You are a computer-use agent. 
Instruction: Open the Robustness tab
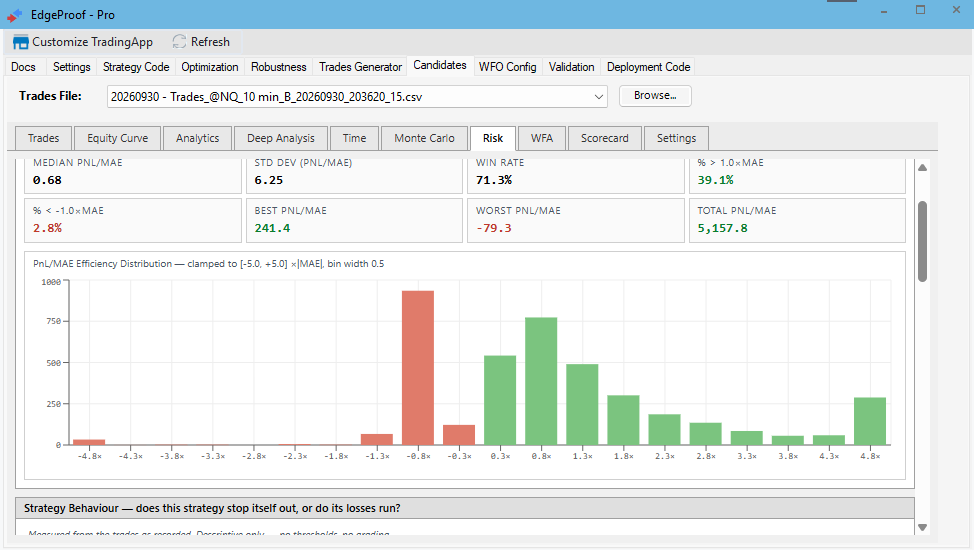(x=279, y=67)
